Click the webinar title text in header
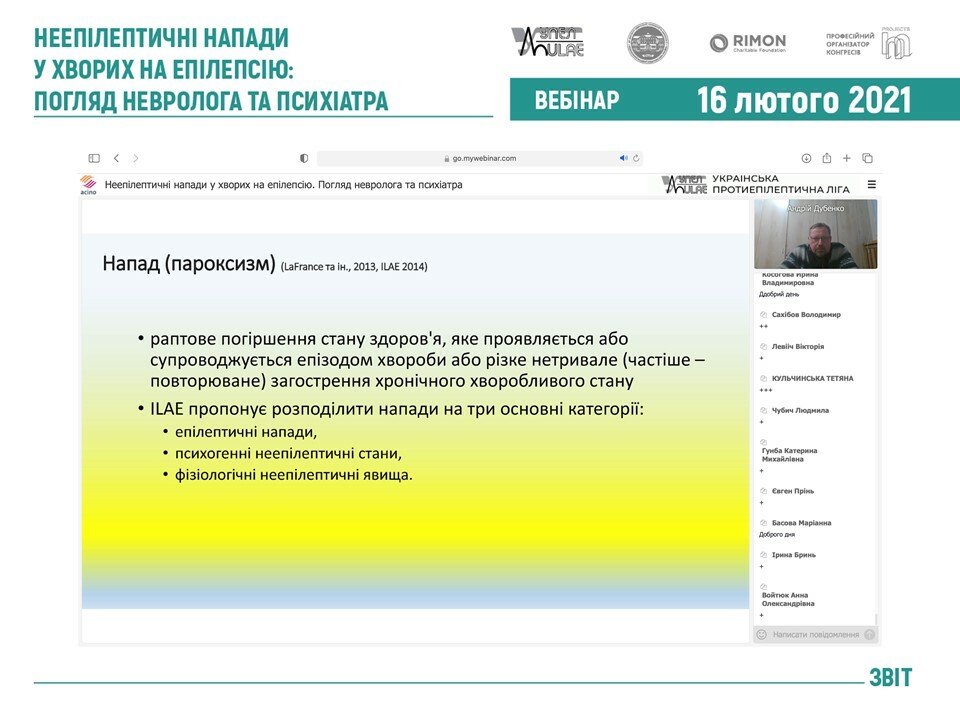The height and width of the screenshot is (720, 960). (283, 184)
